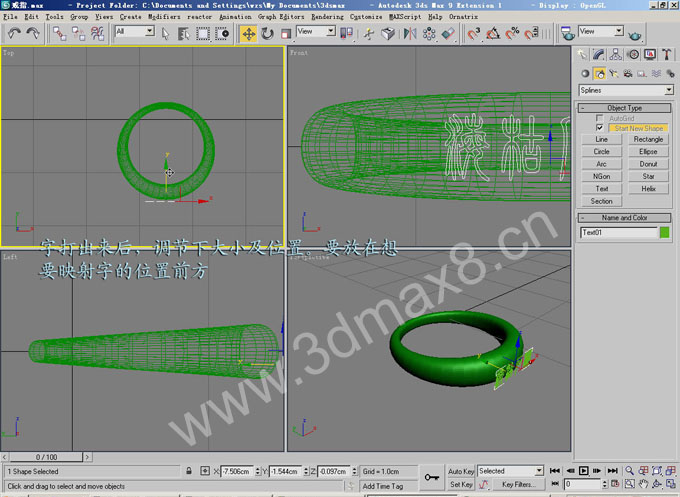
Task: Open the Selected key filter dropdown
Action: 510,471
